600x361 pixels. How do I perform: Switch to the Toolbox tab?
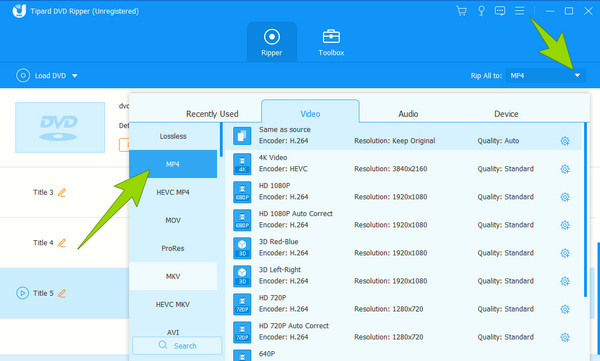[331, 42]
